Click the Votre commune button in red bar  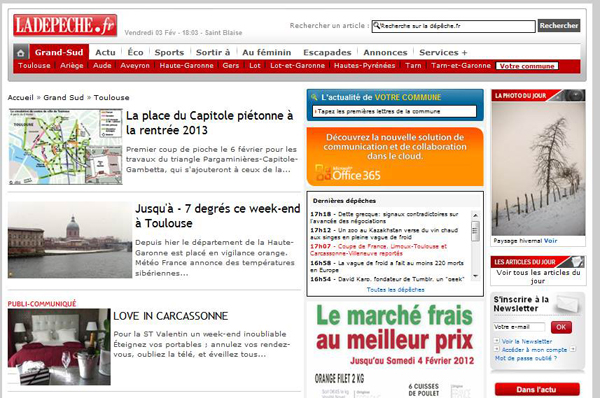click(527, 66)
